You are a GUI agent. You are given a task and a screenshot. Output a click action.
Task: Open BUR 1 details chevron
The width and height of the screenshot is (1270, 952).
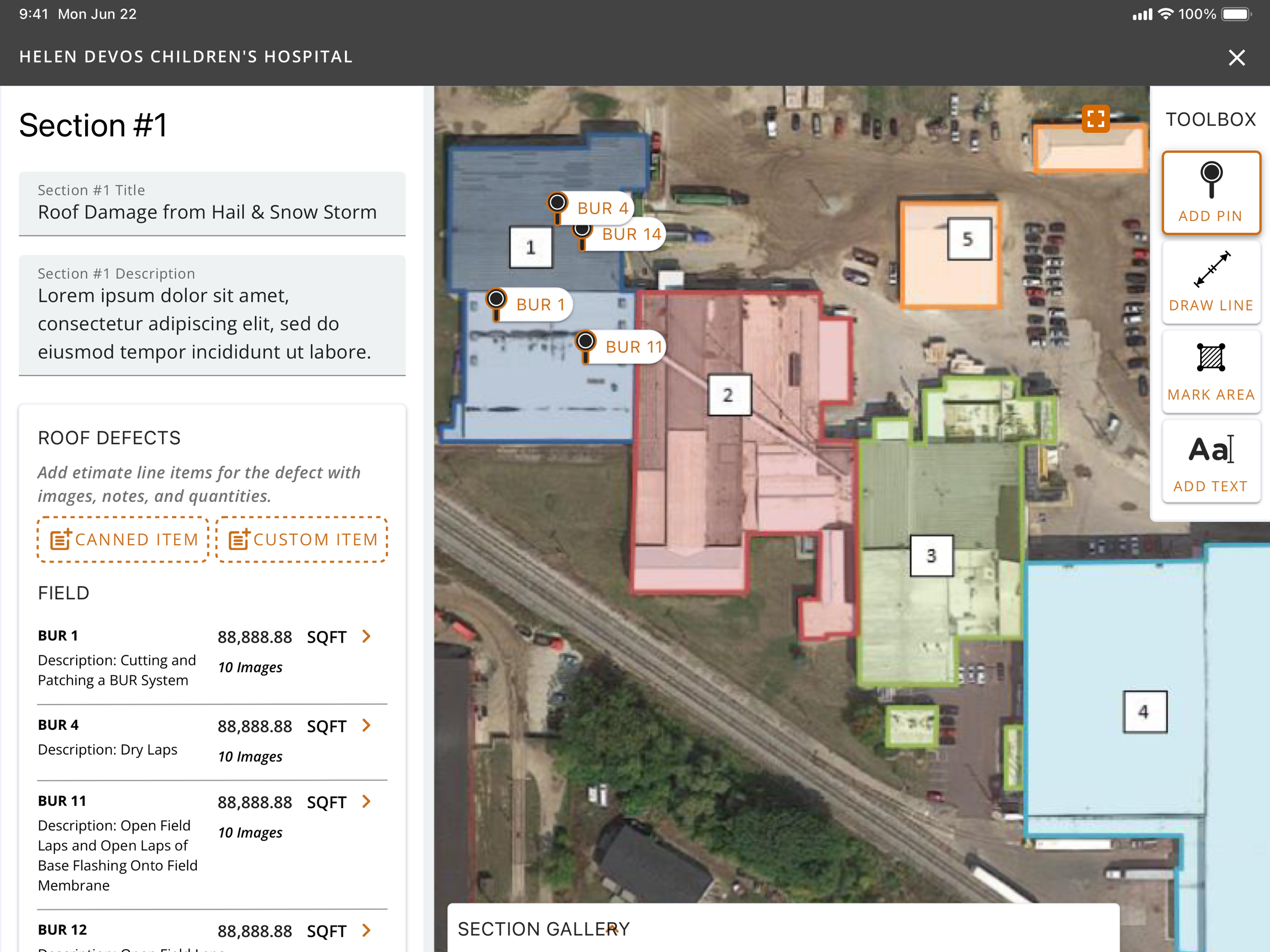[366, 636]
